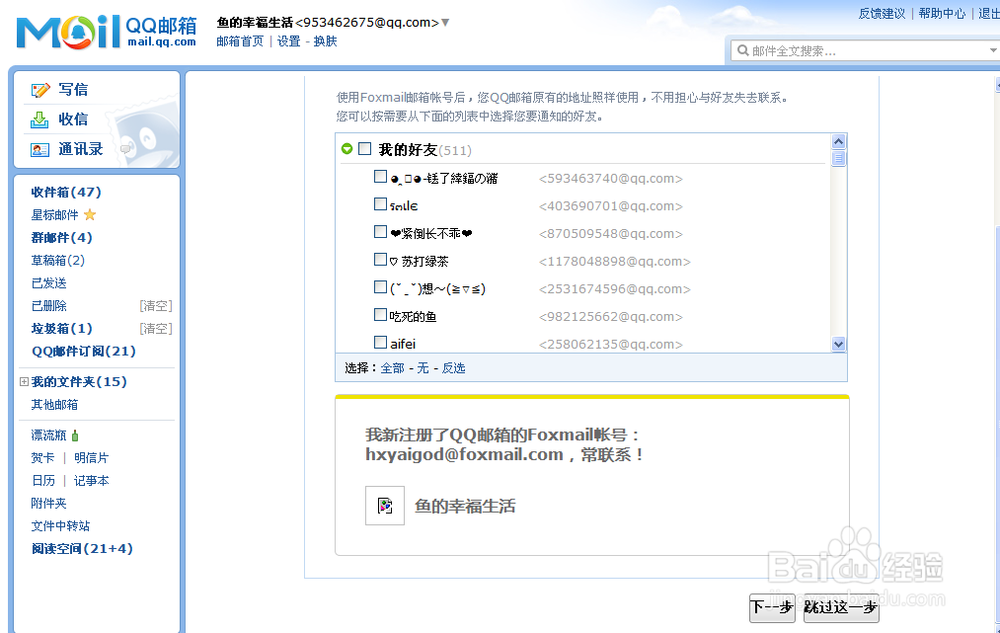Click 反选 to invert selection

click(453, 368)
